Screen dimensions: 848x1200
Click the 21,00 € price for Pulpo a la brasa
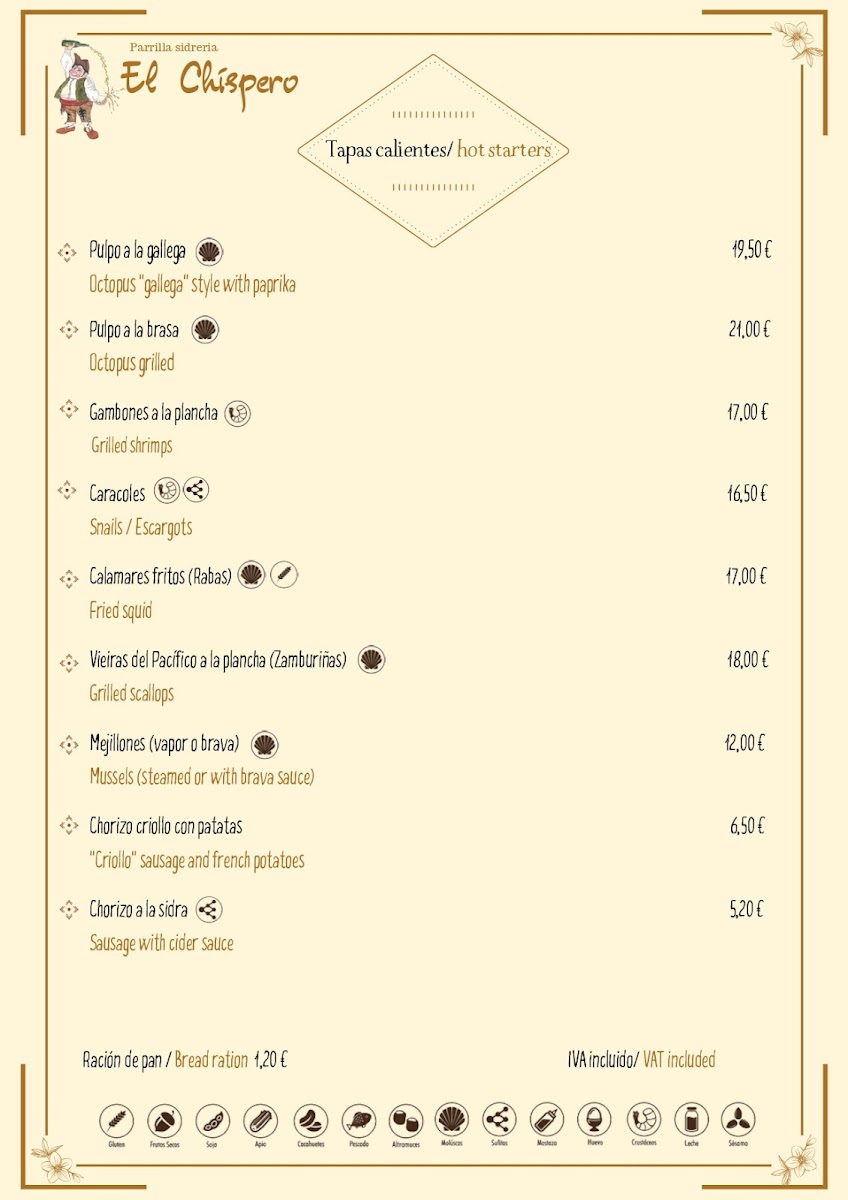[748, 329]
